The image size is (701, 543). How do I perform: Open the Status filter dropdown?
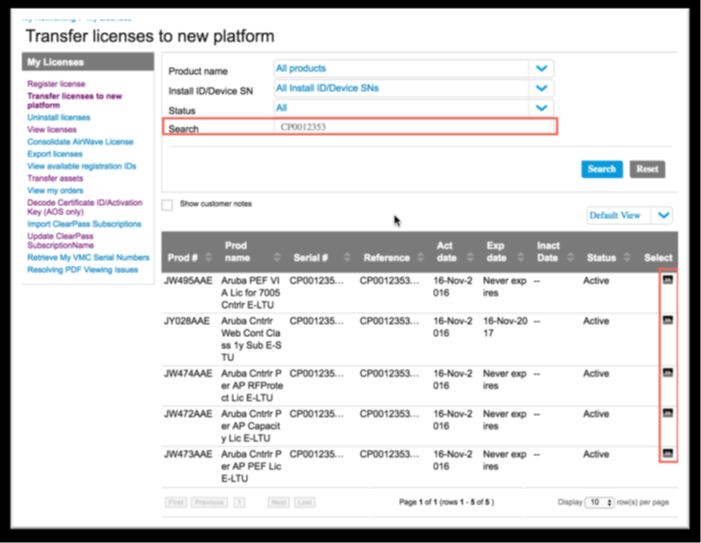pos(414,108)
